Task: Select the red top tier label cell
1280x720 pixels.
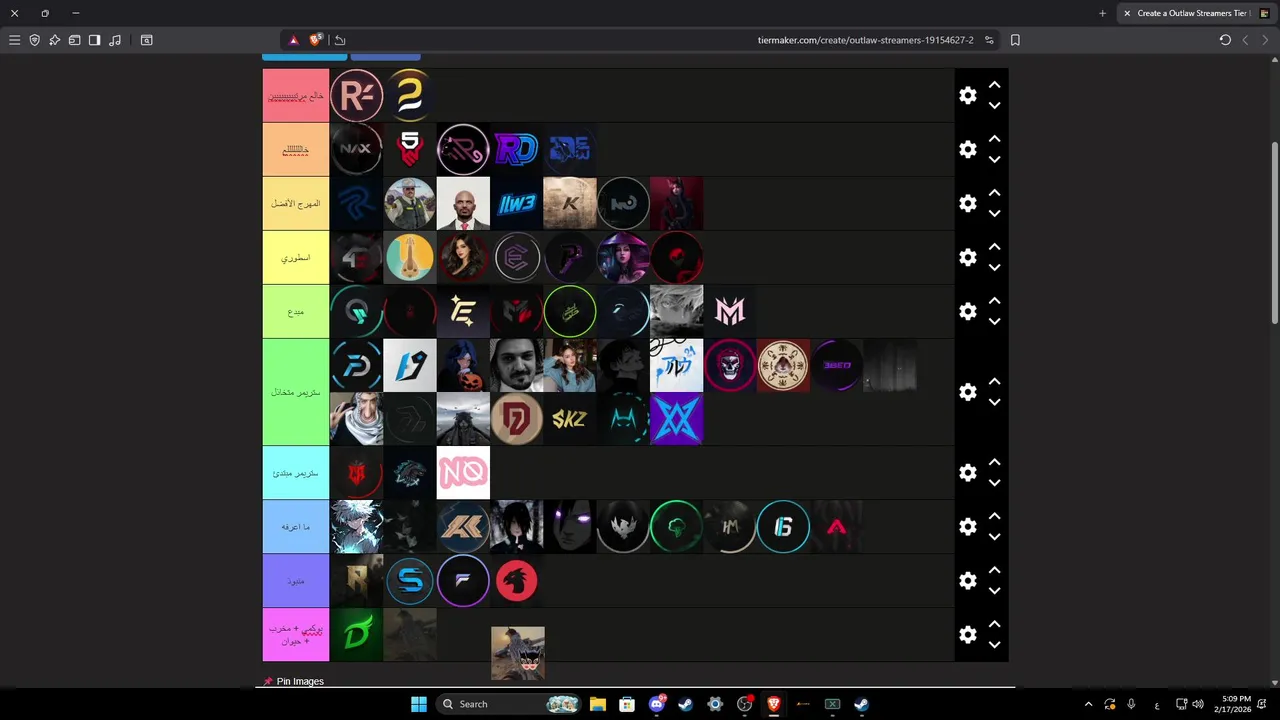Action: (x=296, y=96)
